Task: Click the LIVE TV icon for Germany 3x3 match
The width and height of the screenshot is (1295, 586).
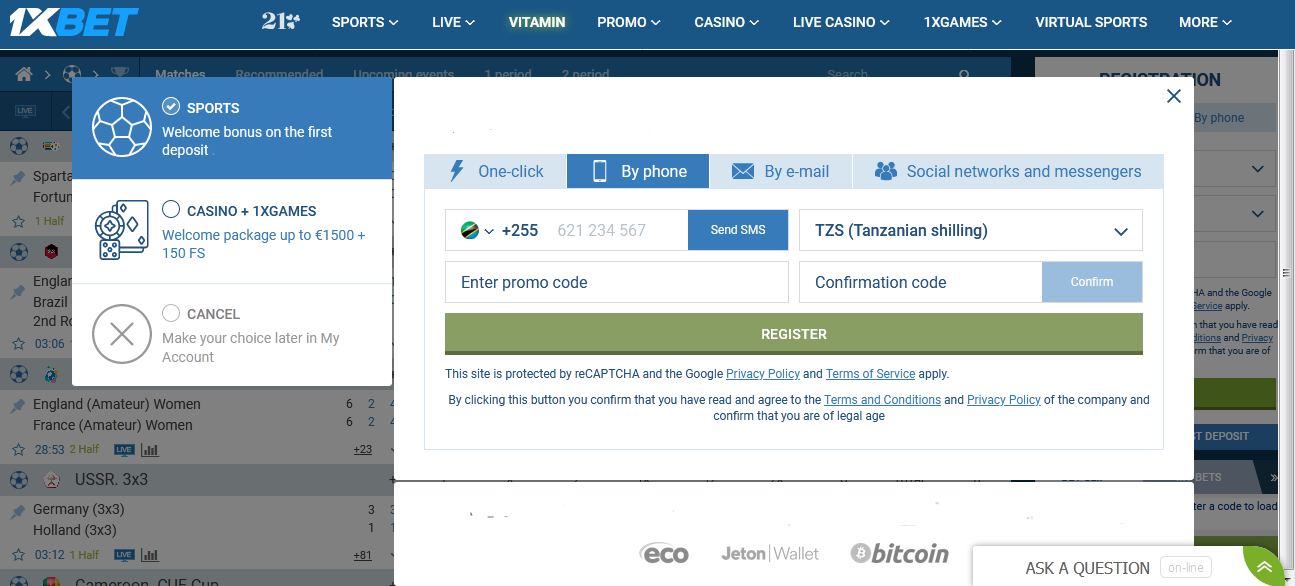Action: [x=124, y=555]
